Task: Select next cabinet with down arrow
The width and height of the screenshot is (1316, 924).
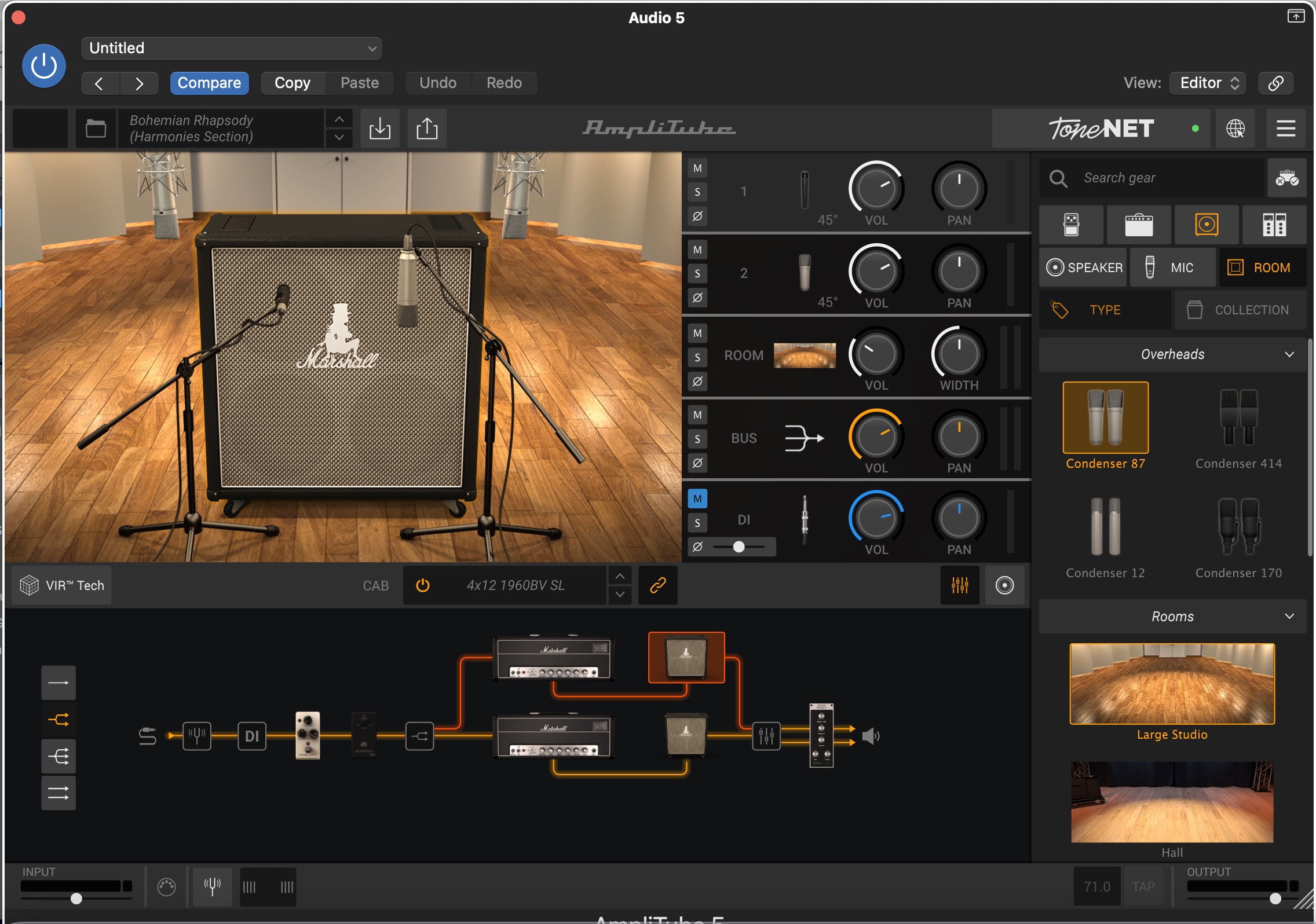Action: (620, 595)
